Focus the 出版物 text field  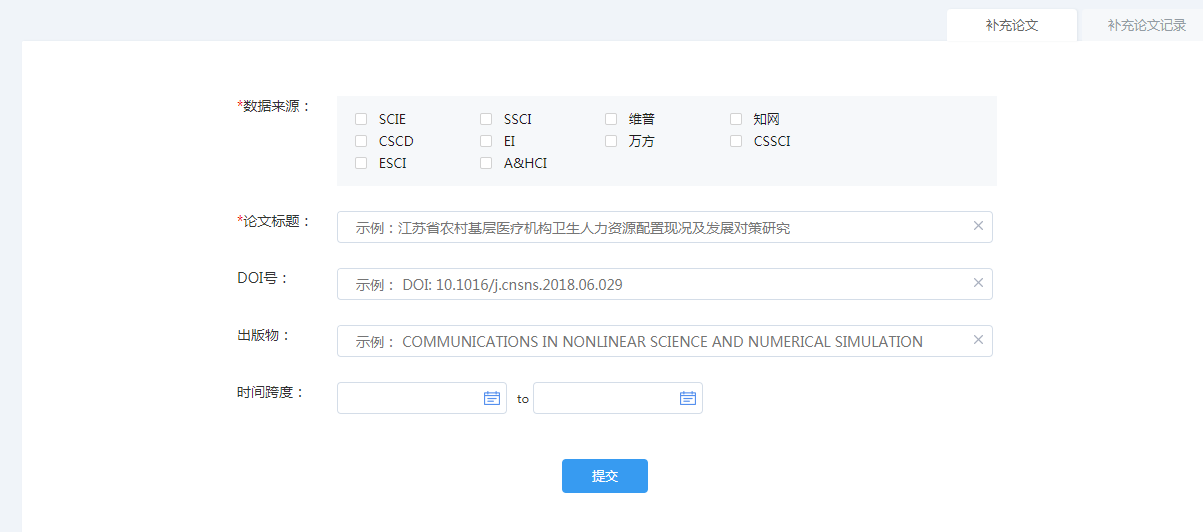665,341
